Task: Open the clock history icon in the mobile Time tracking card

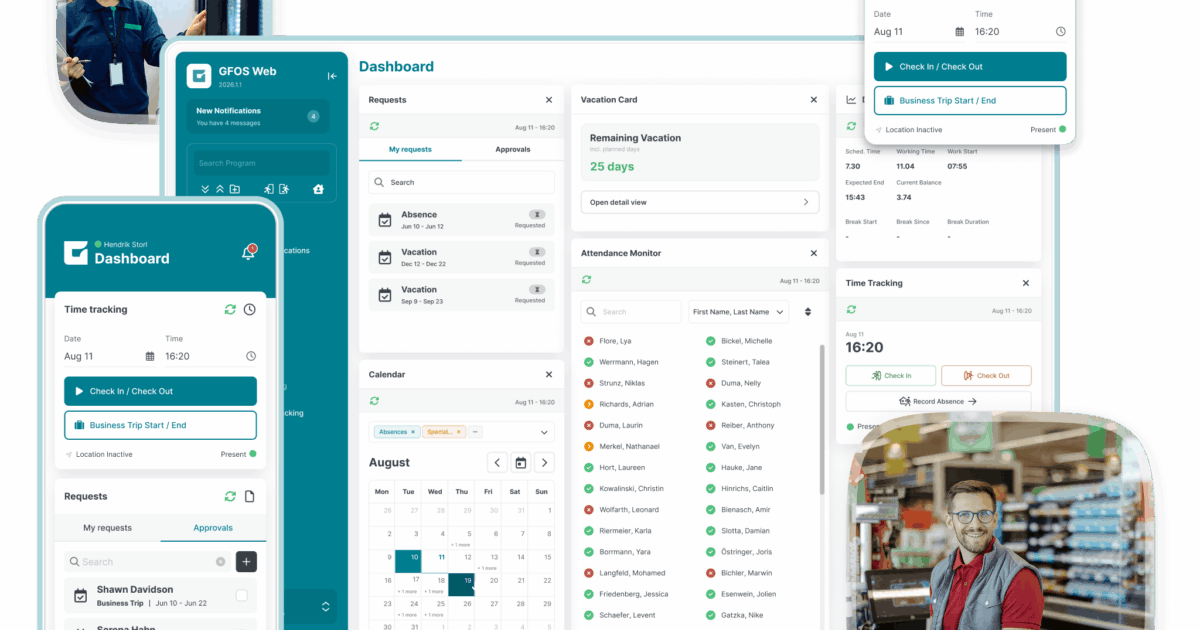Action: 250,310
